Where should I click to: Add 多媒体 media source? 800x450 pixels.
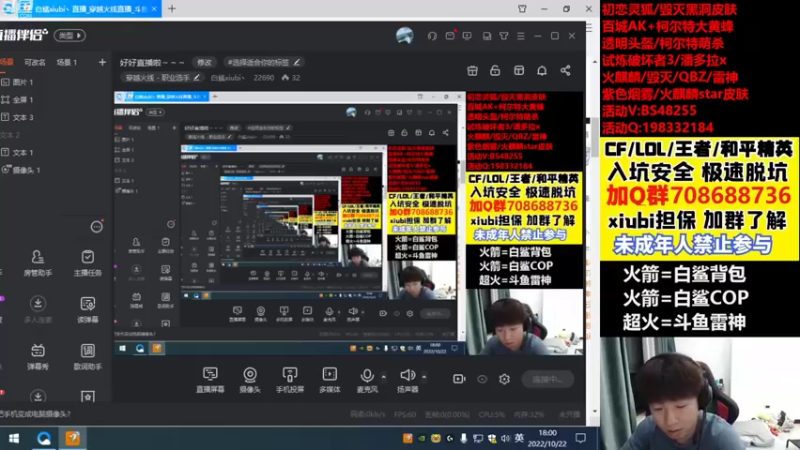pos(330,380)
